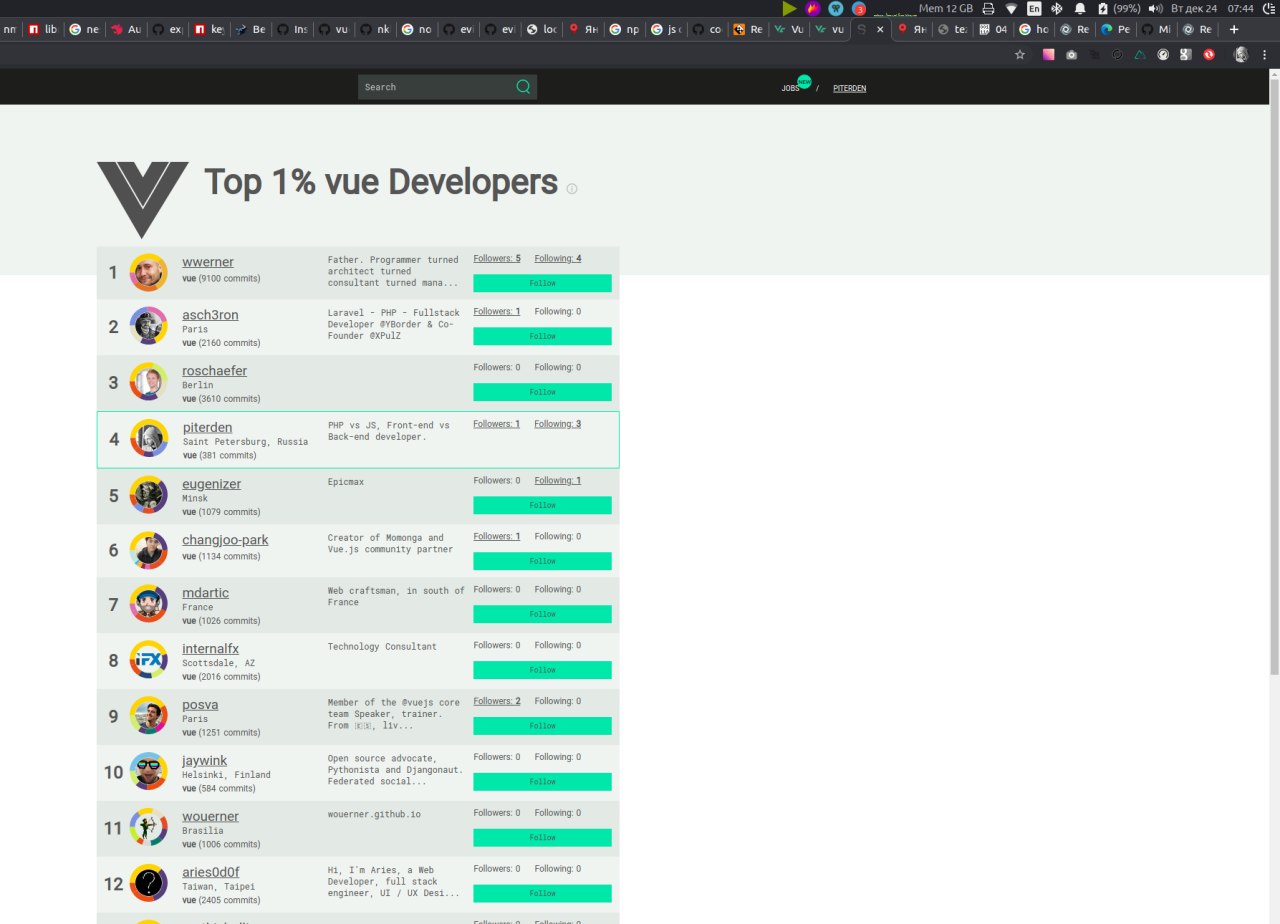Click the magnifier icon in the search box

click(x=523, y=87)
